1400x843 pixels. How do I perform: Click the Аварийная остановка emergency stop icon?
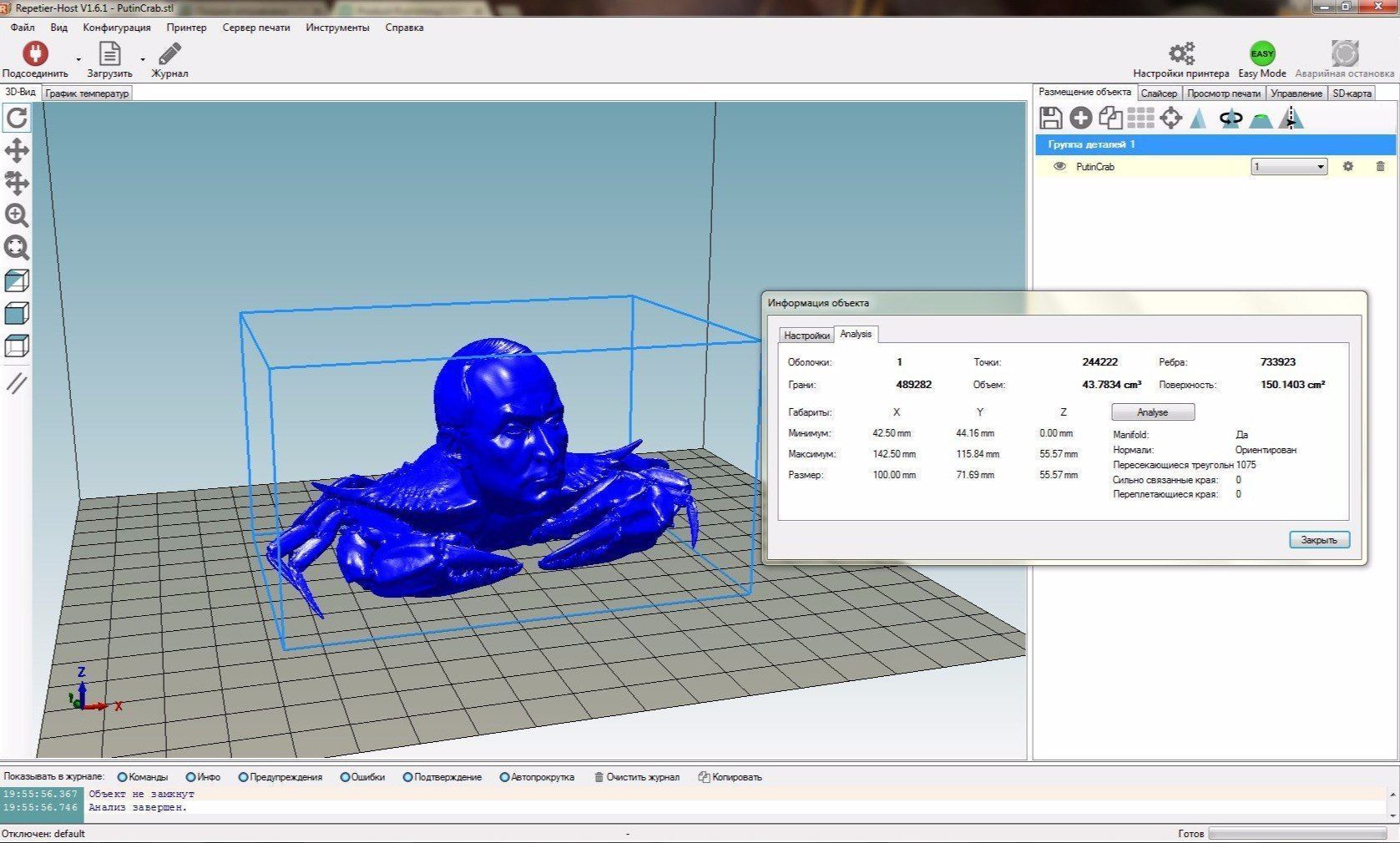coord(1345,53)
